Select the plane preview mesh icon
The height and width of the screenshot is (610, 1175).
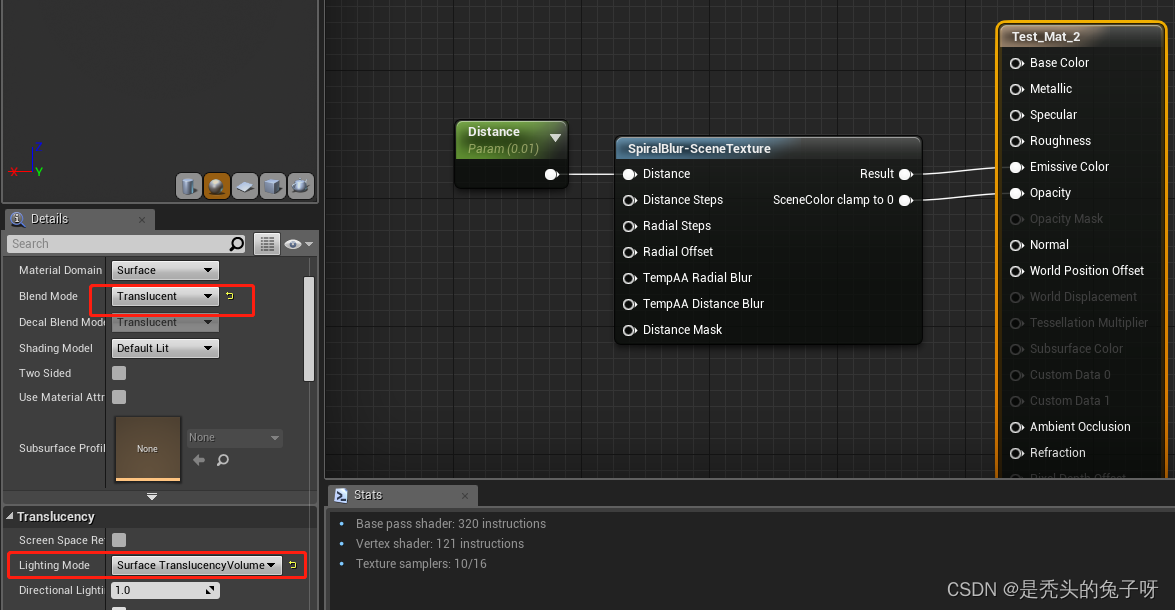245,186
